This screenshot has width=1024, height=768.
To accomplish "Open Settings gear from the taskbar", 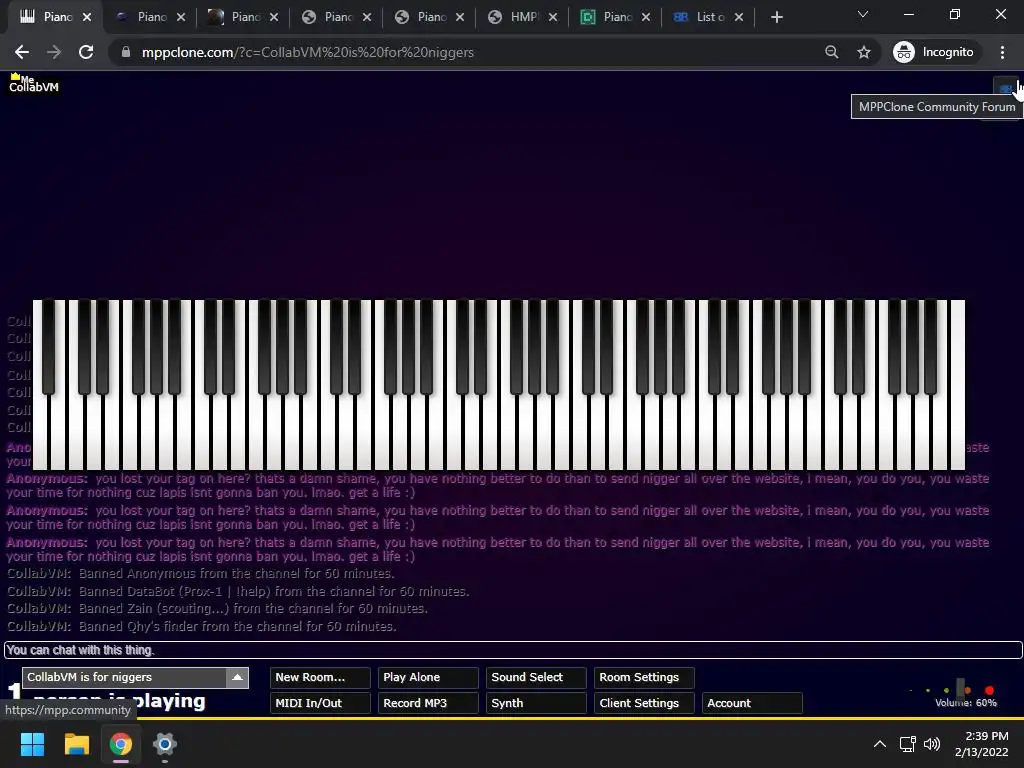I will pos(165,744).
